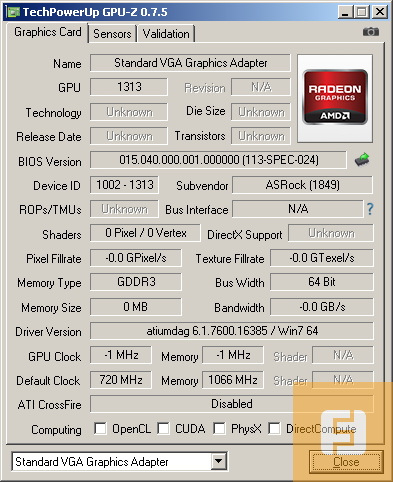393x482 pixels.
Task: Click the Revision N/A field
Action: click(x=261, y=87)
